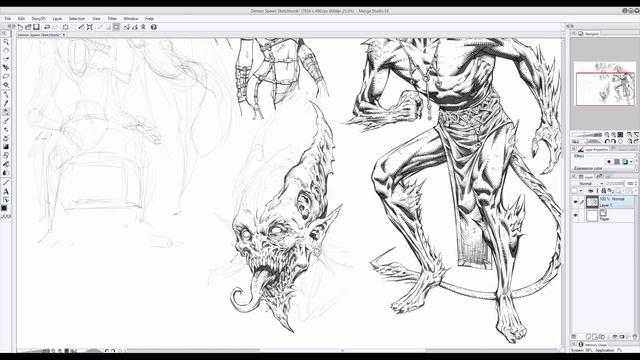
Task: Close the Demon Spawn Sketchbook tab
Action: point(64,35)
